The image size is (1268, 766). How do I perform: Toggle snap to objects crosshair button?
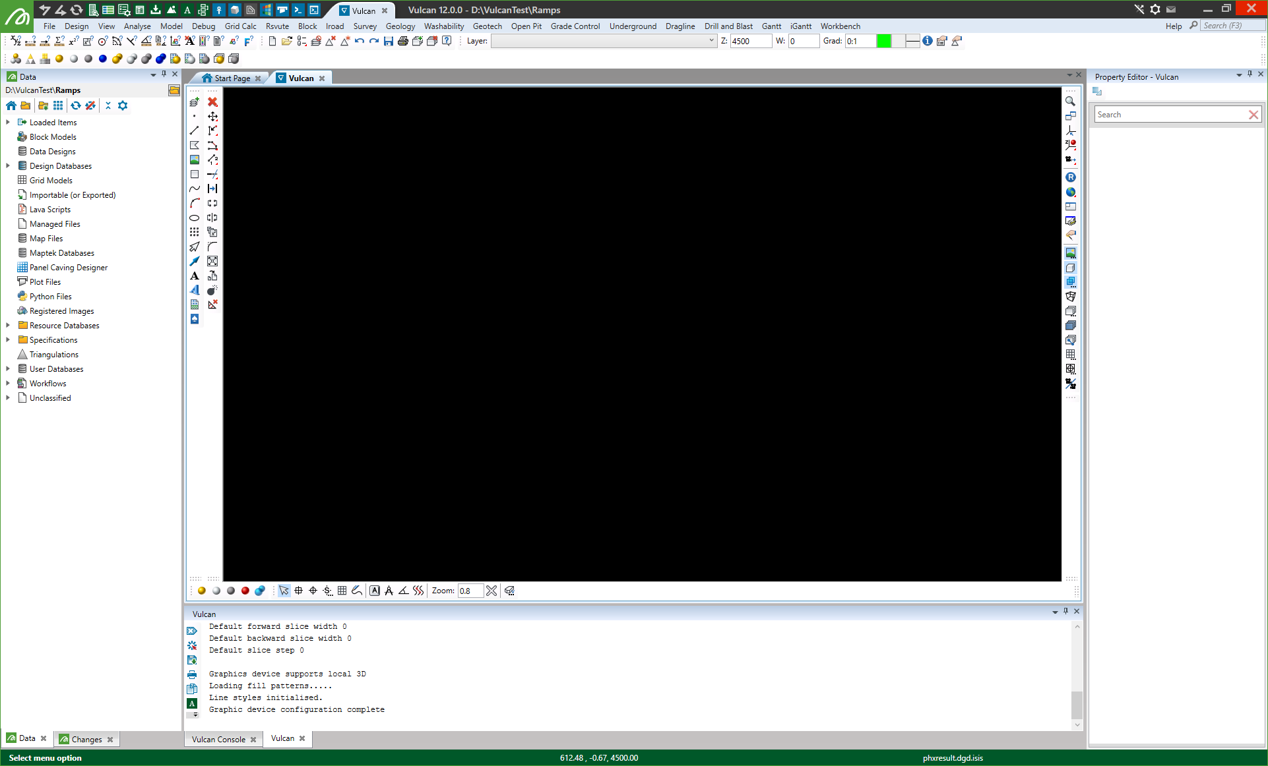coord(298,591)
